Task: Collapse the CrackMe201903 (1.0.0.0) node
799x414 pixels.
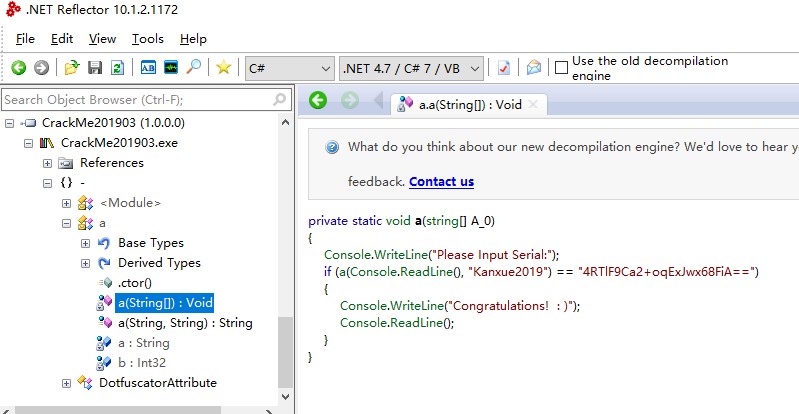Action: pos(9,123)
